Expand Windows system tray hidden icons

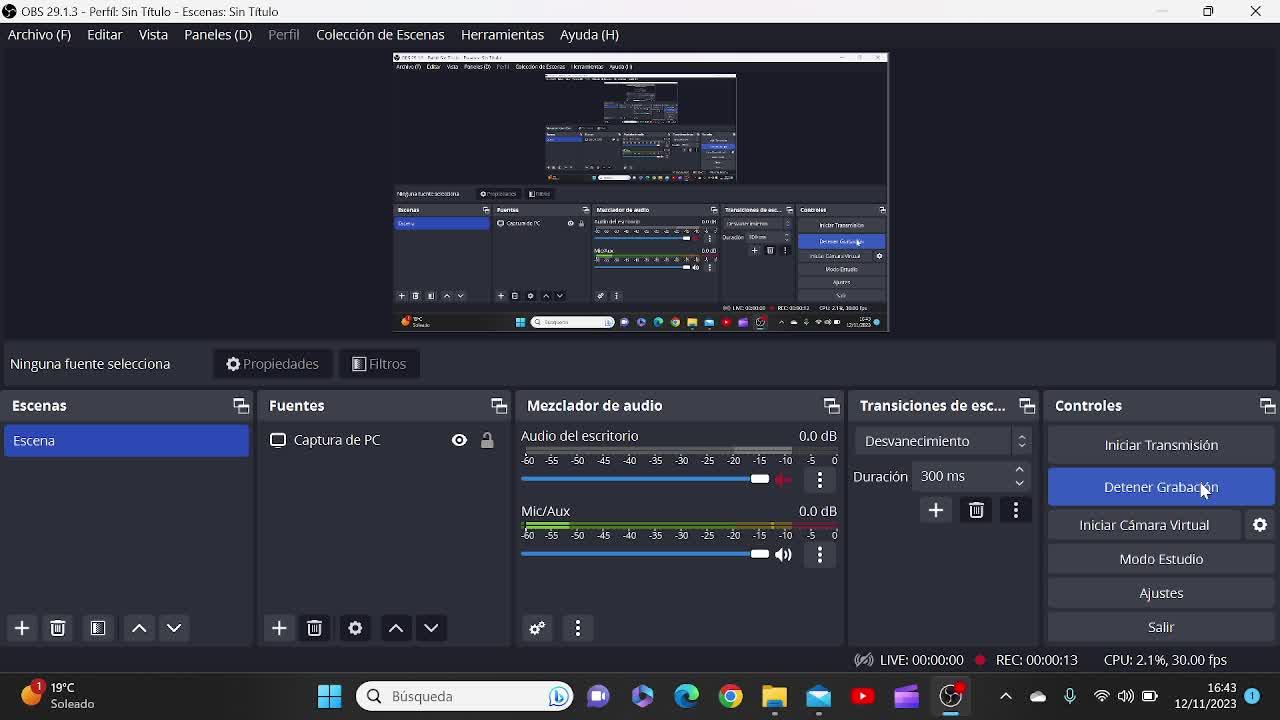click(1006, 697)
